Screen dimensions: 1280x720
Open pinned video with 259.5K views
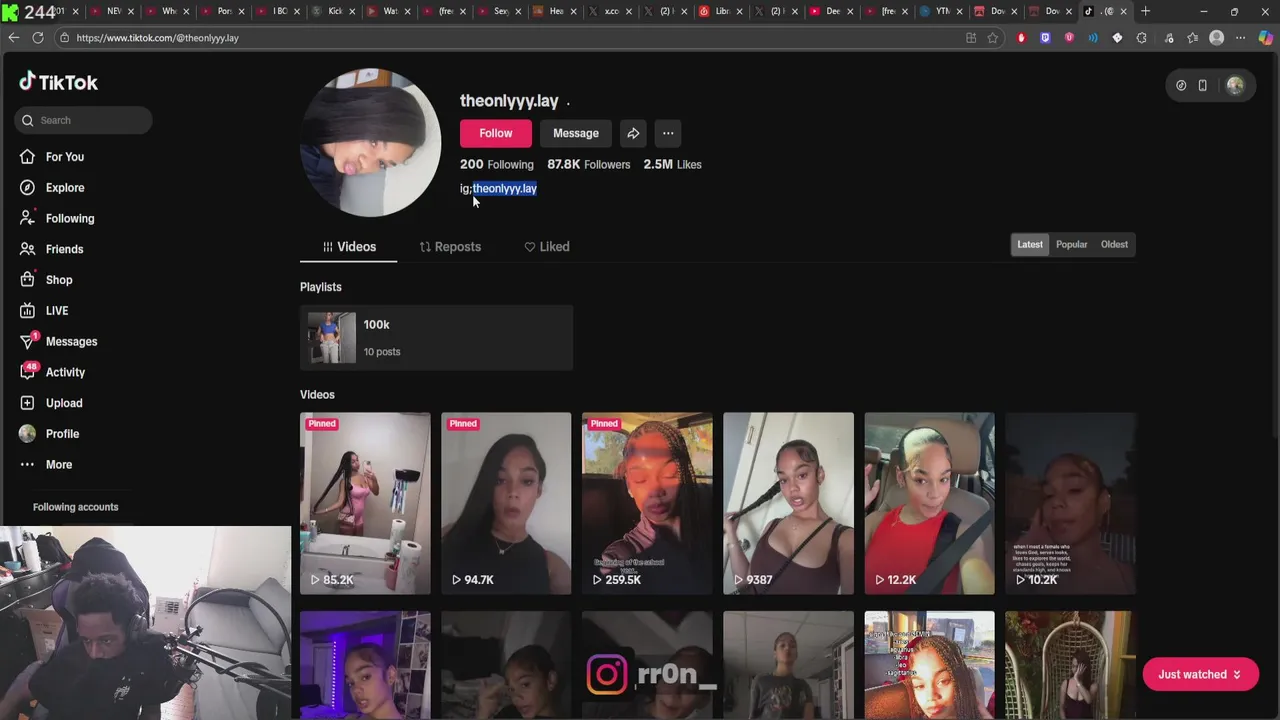coord(647,503)
